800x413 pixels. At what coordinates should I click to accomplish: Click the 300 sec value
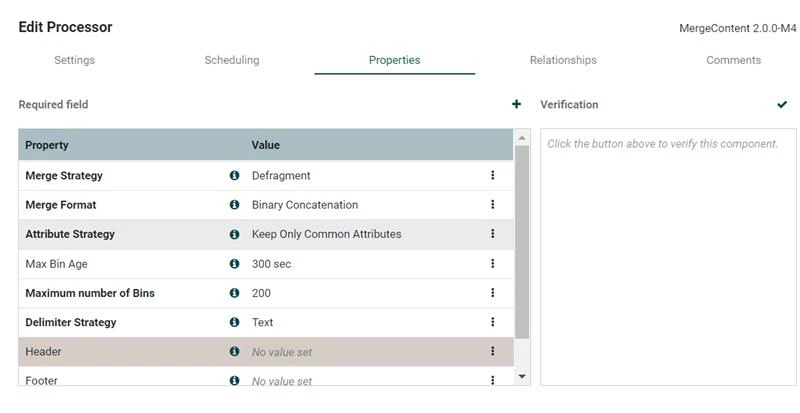[271, 264]
